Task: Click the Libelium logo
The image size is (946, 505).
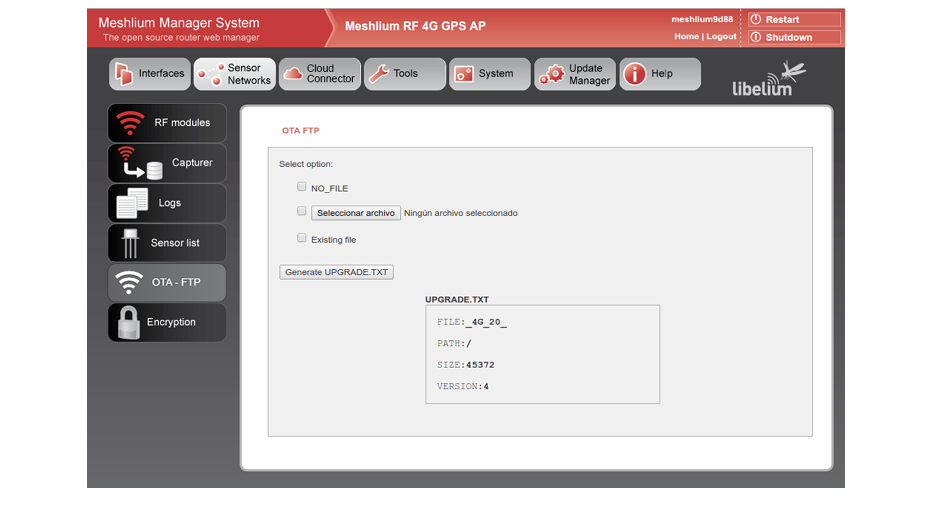Action: pyautogui.click(x=769, y=78)
